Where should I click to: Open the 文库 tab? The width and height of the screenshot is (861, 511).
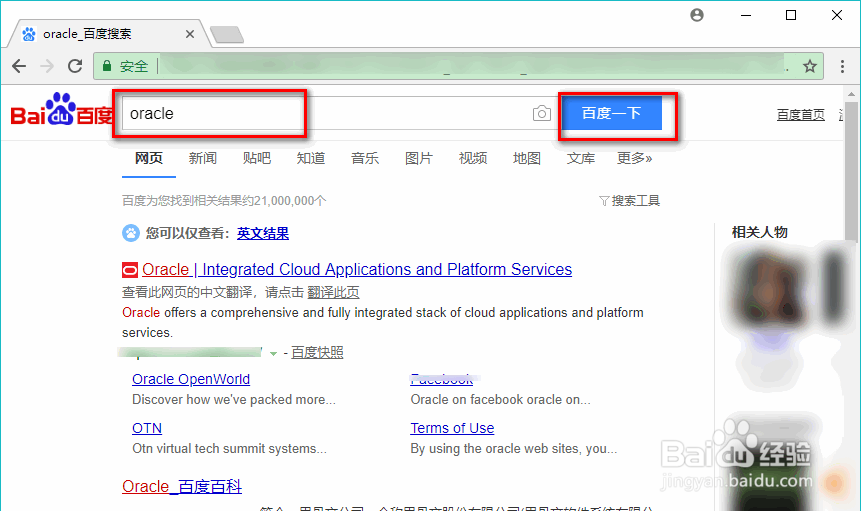click(581, 158)
